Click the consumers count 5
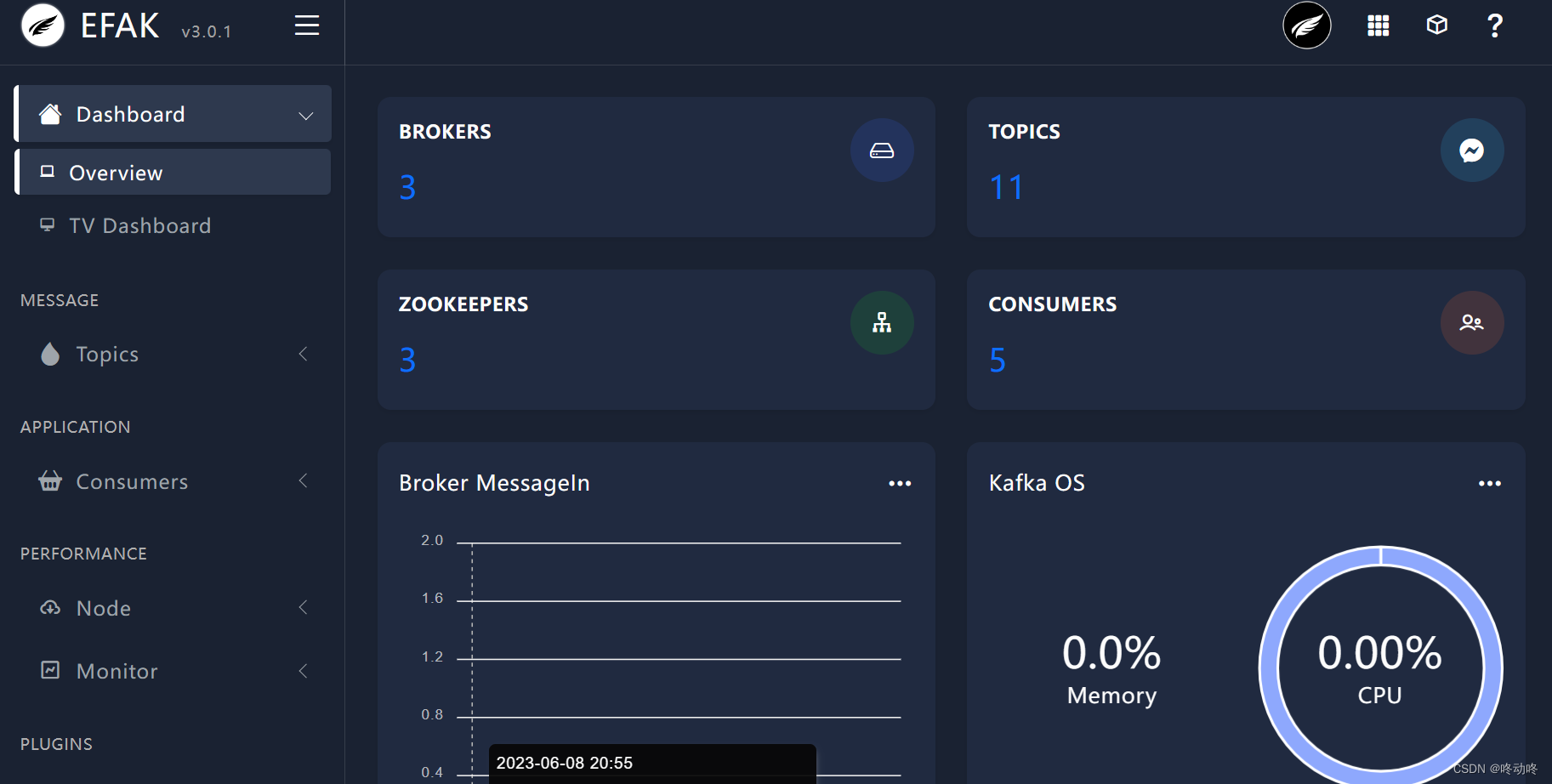 pos(998,360)
